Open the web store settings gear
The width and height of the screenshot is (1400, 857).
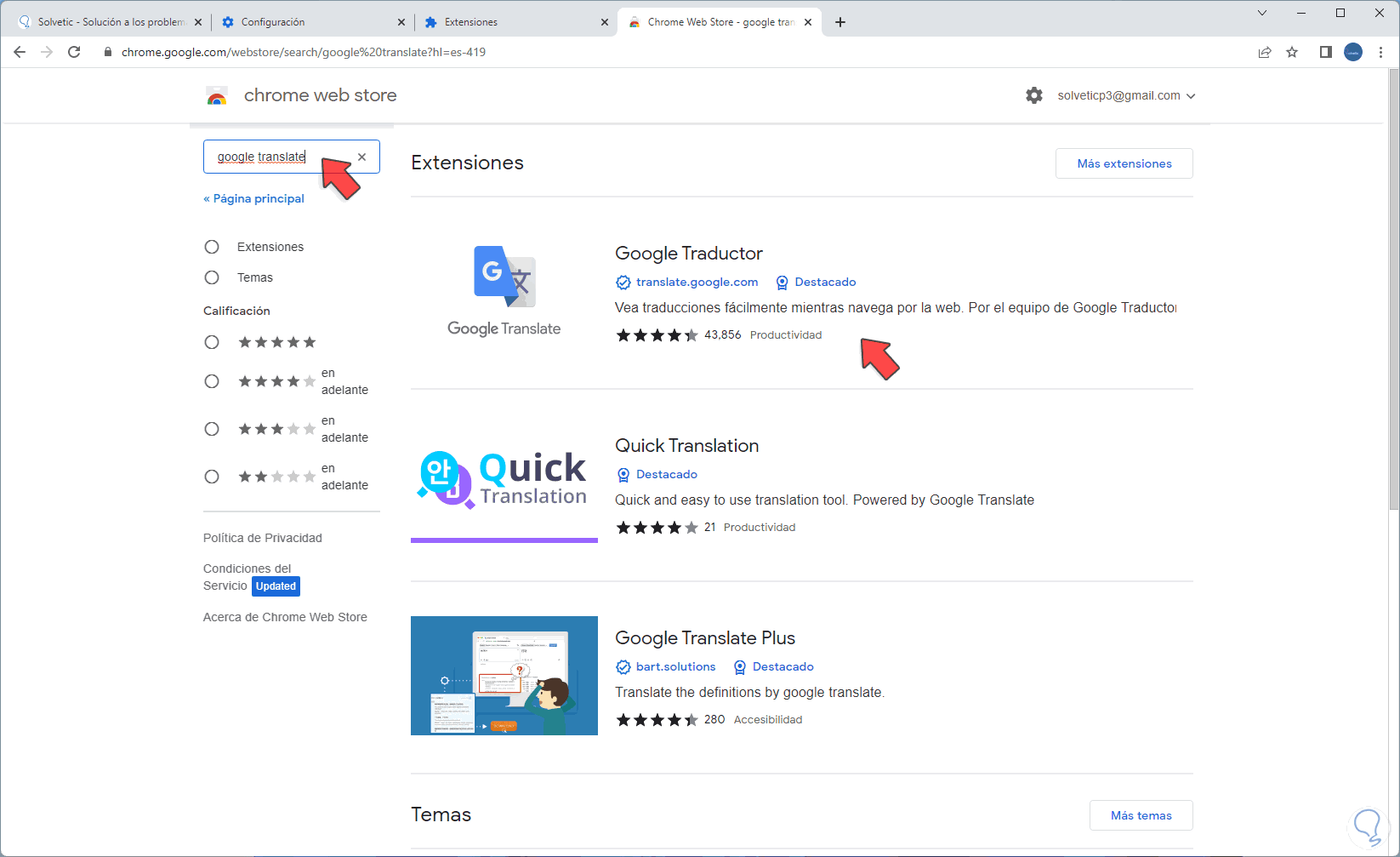pyautogui.click(x=1034, y=95)
